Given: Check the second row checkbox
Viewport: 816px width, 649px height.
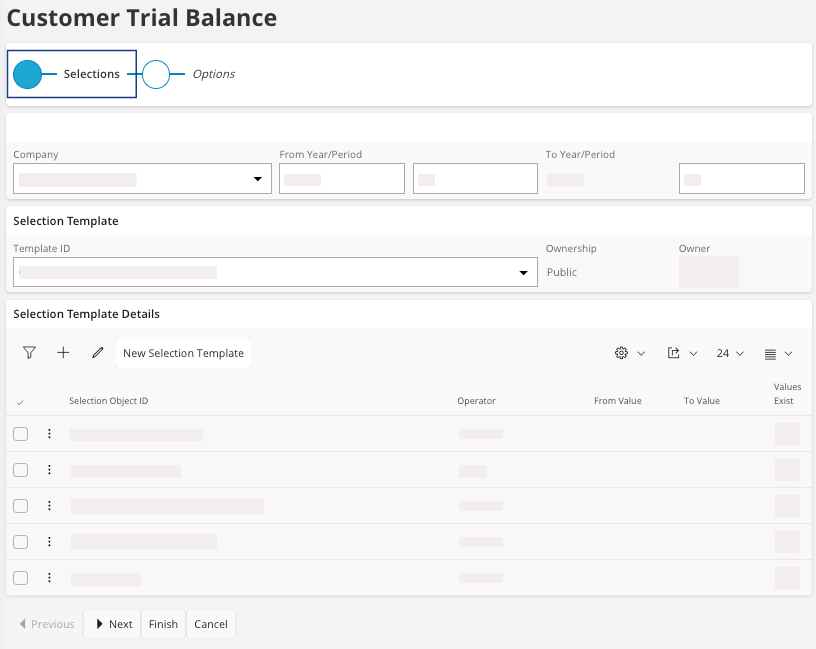Looking at the screenshot, I should click(x=20, y=470).
